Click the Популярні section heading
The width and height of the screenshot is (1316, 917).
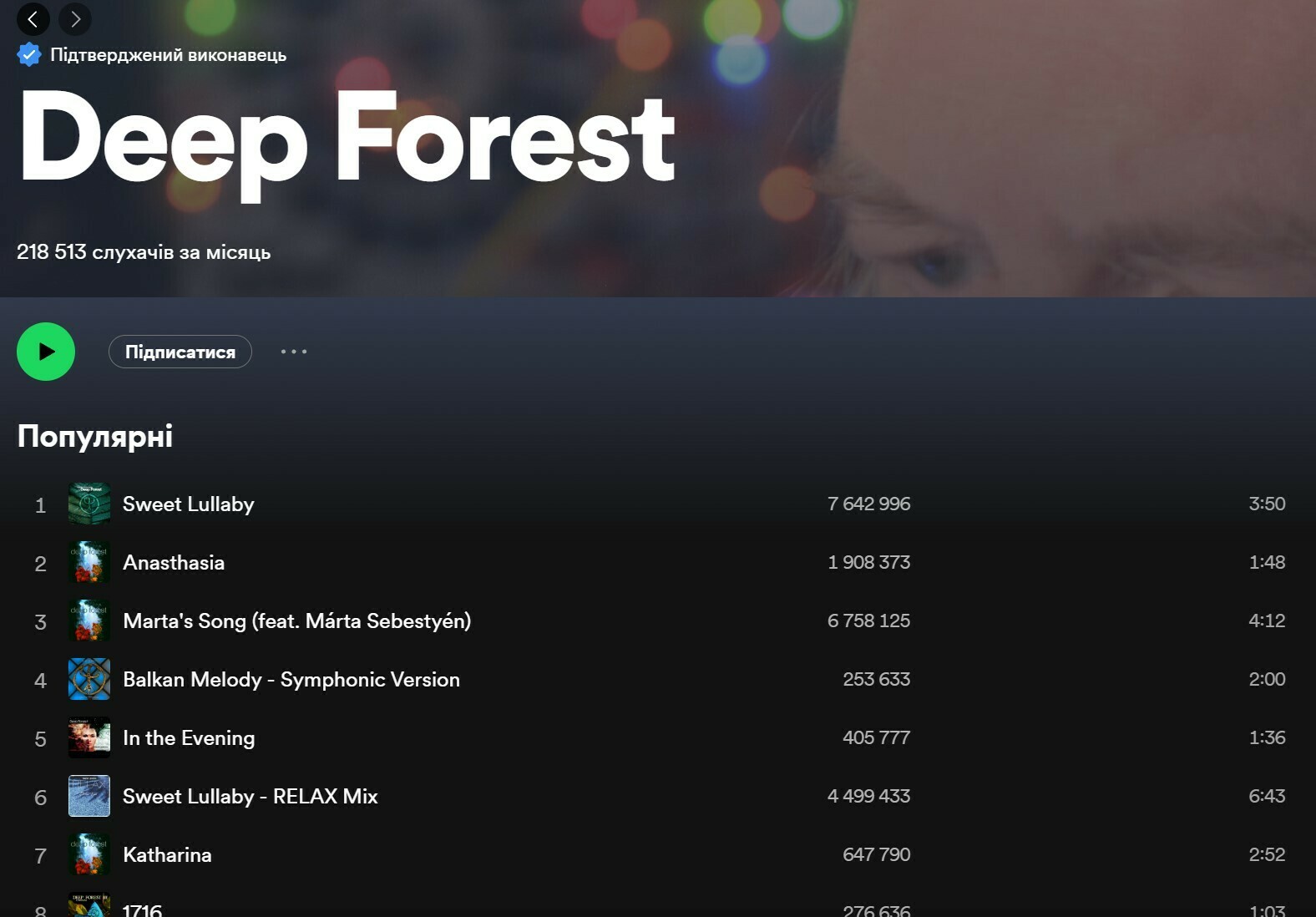click(95, 437)
